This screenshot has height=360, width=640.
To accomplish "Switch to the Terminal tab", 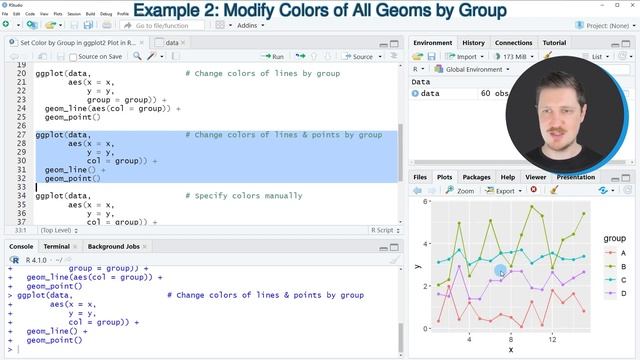I will (x=57, y=247).
